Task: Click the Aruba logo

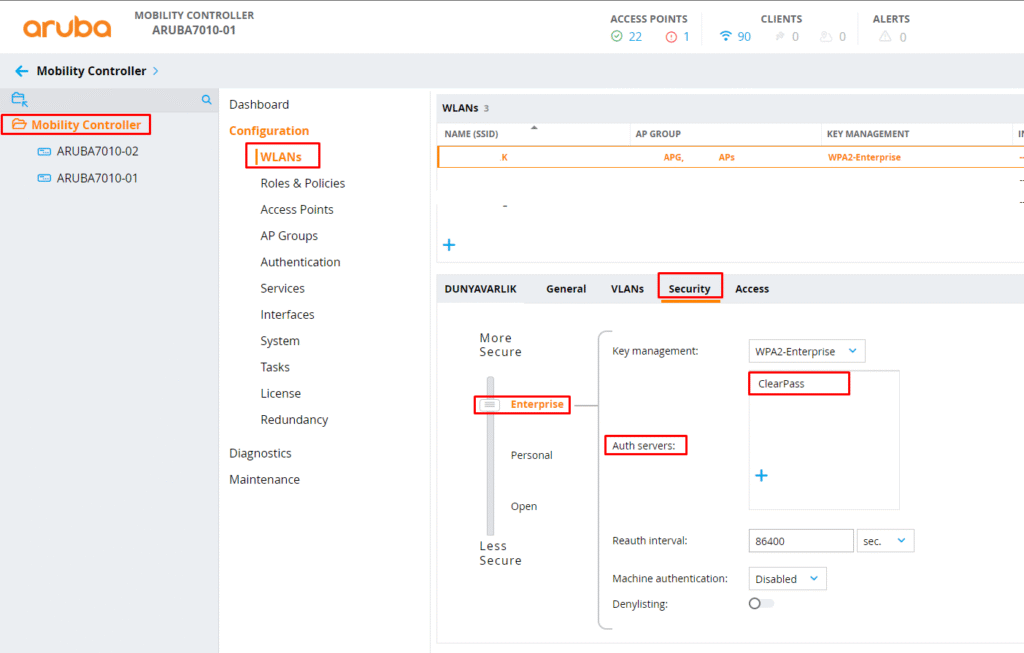Action: point(67,27)
